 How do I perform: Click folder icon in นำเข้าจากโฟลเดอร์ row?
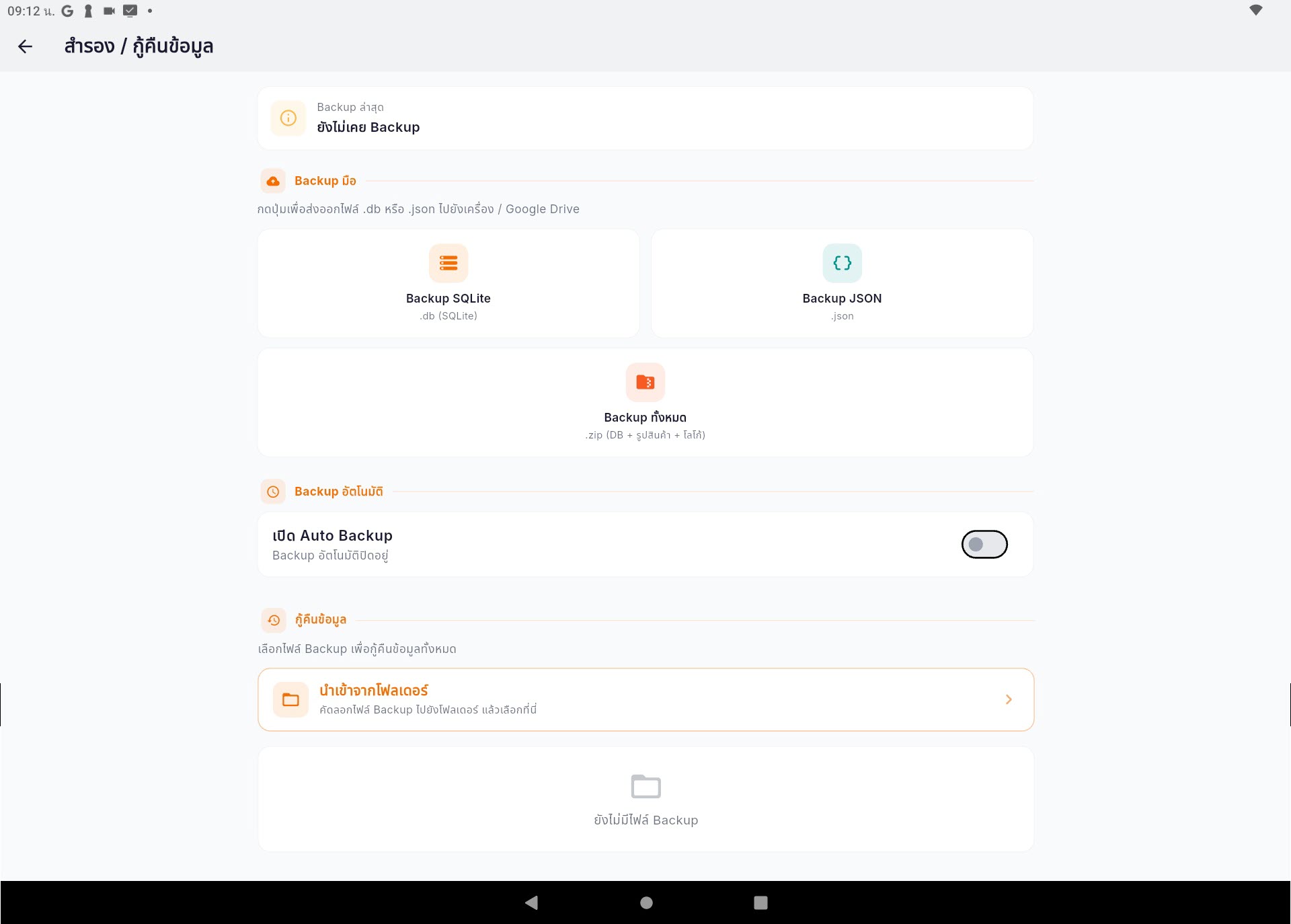pyautogui.click(x=290, y=699)
